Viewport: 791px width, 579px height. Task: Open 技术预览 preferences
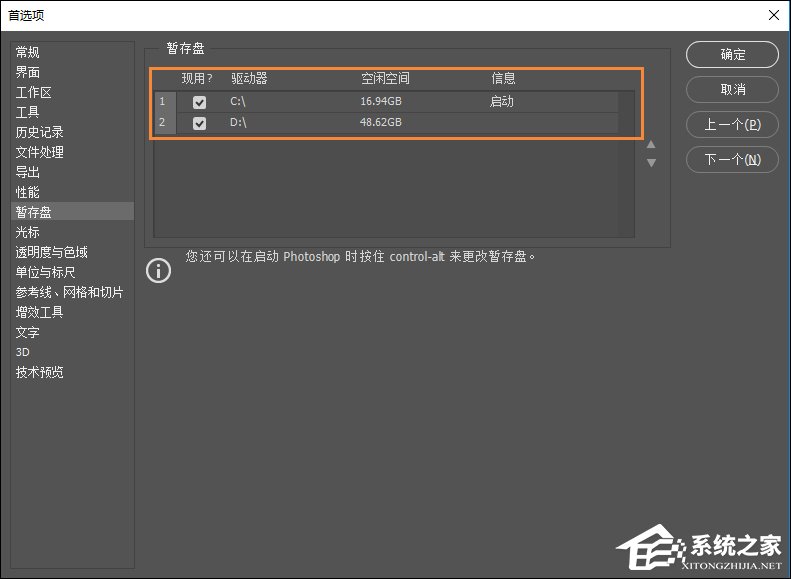click(39, 372)
